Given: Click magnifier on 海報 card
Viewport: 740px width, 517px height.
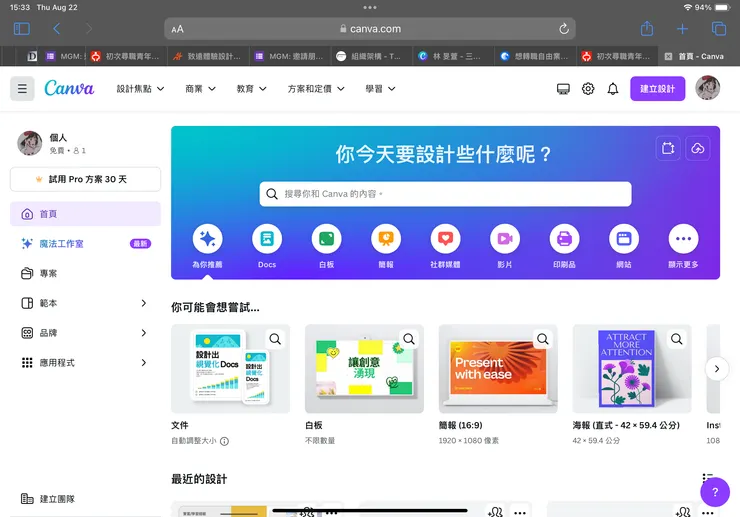Looking at the screenshot, I should (677, 339).
